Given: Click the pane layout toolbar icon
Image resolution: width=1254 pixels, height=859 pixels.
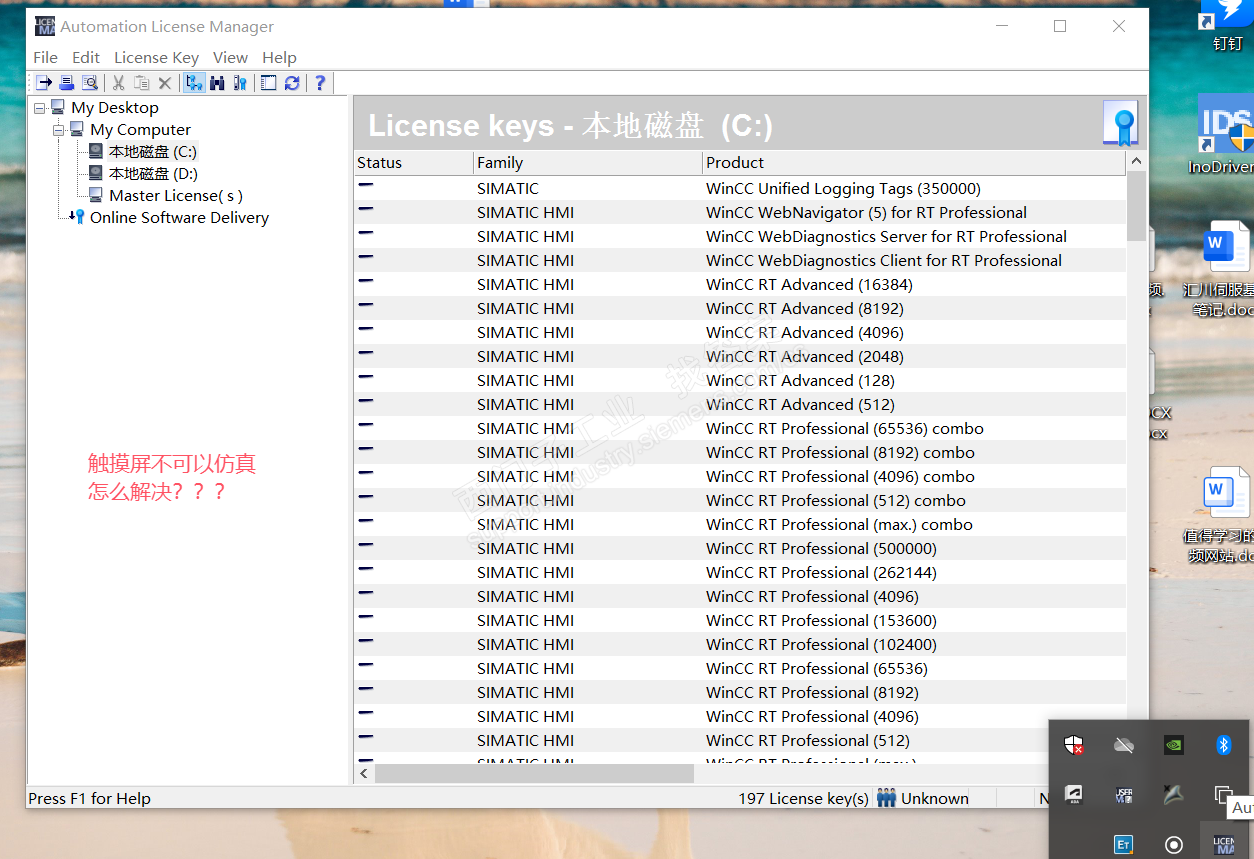Looking at the screenshot, I should (268, 83).
